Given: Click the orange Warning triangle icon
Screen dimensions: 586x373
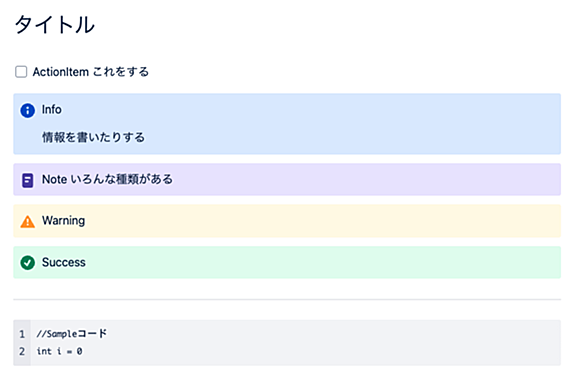Looking at the screenshot, I should (28, 222).
